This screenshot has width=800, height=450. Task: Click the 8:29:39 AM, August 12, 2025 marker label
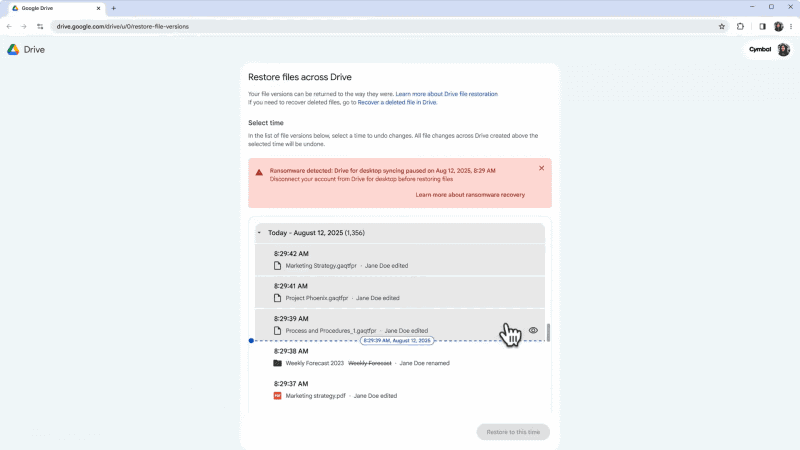(397, 340)
